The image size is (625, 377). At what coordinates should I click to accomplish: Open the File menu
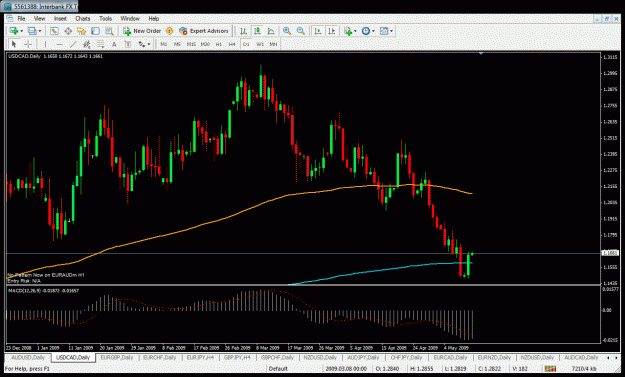(21, 18)
